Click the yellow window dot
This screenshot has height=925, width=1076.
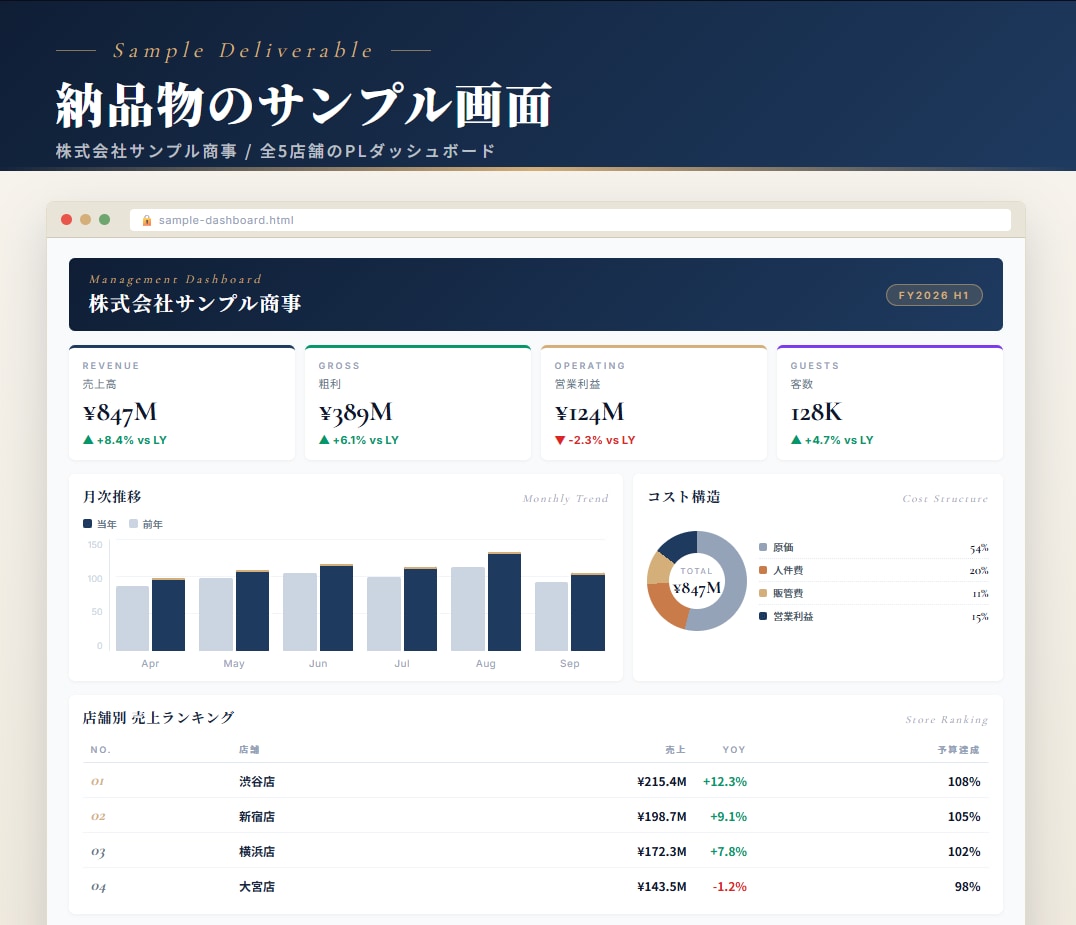(x=85, y=220)
